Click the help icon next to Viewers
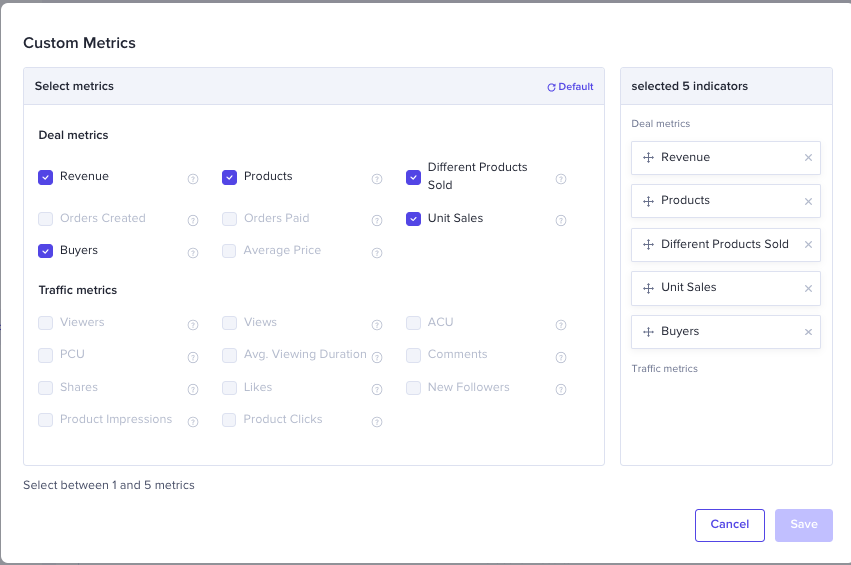Image resolution: width=851 pixels, height=565 pixels. (x=193, y=325)
